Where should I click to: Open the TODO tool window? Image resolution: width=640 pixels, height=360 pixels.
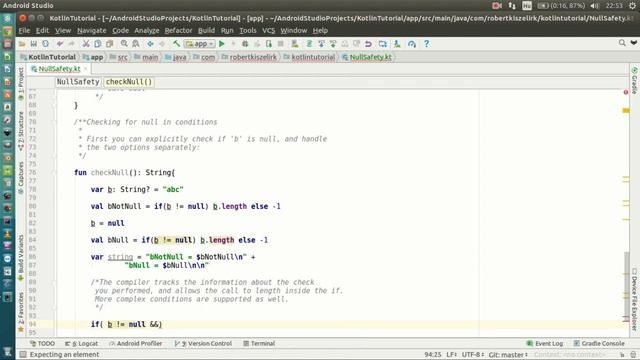coord(42,344)
